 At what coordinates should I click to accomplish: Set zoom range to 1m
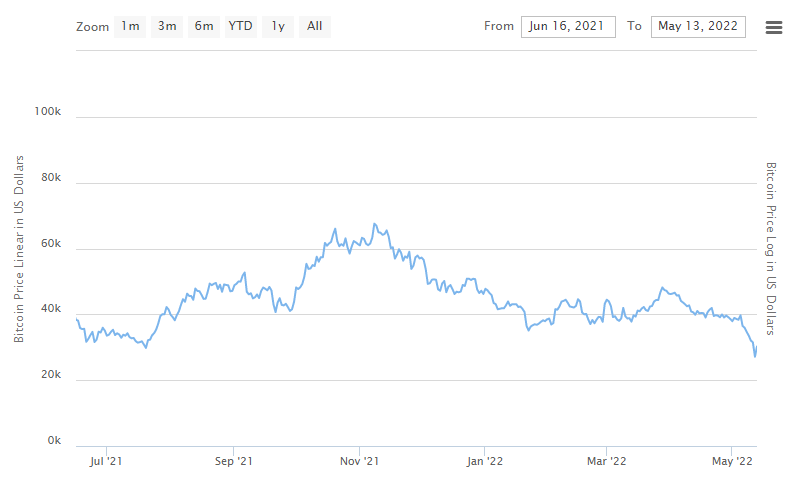pyautogui.click(x=130, y=27)
